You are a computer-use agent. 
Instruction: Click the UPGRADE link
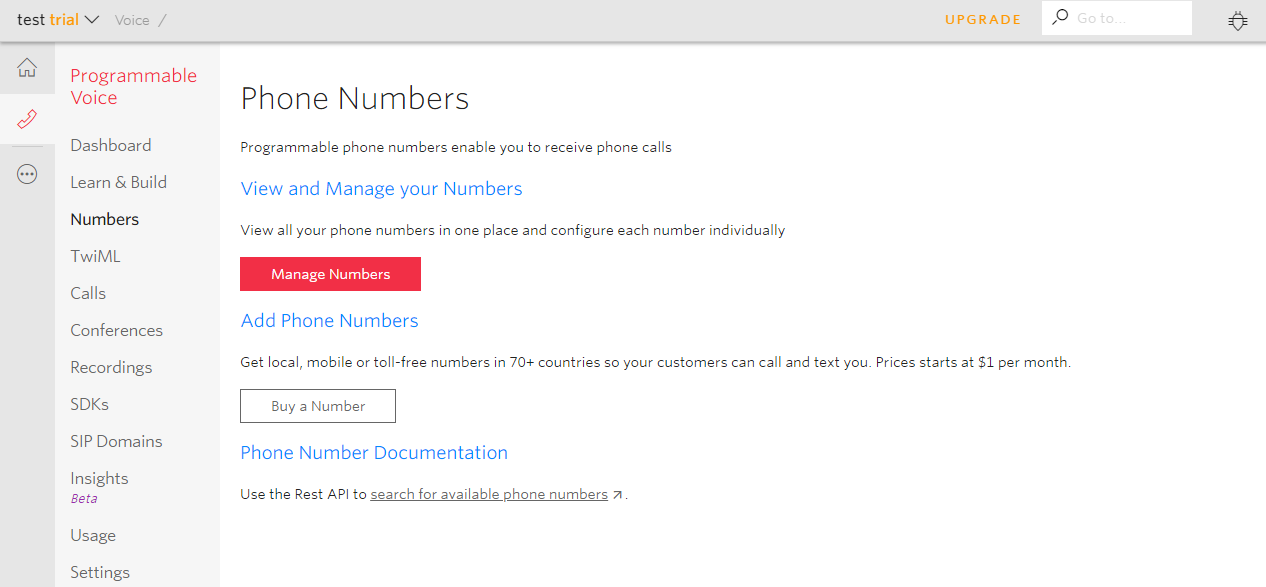[x=982, y=19]
